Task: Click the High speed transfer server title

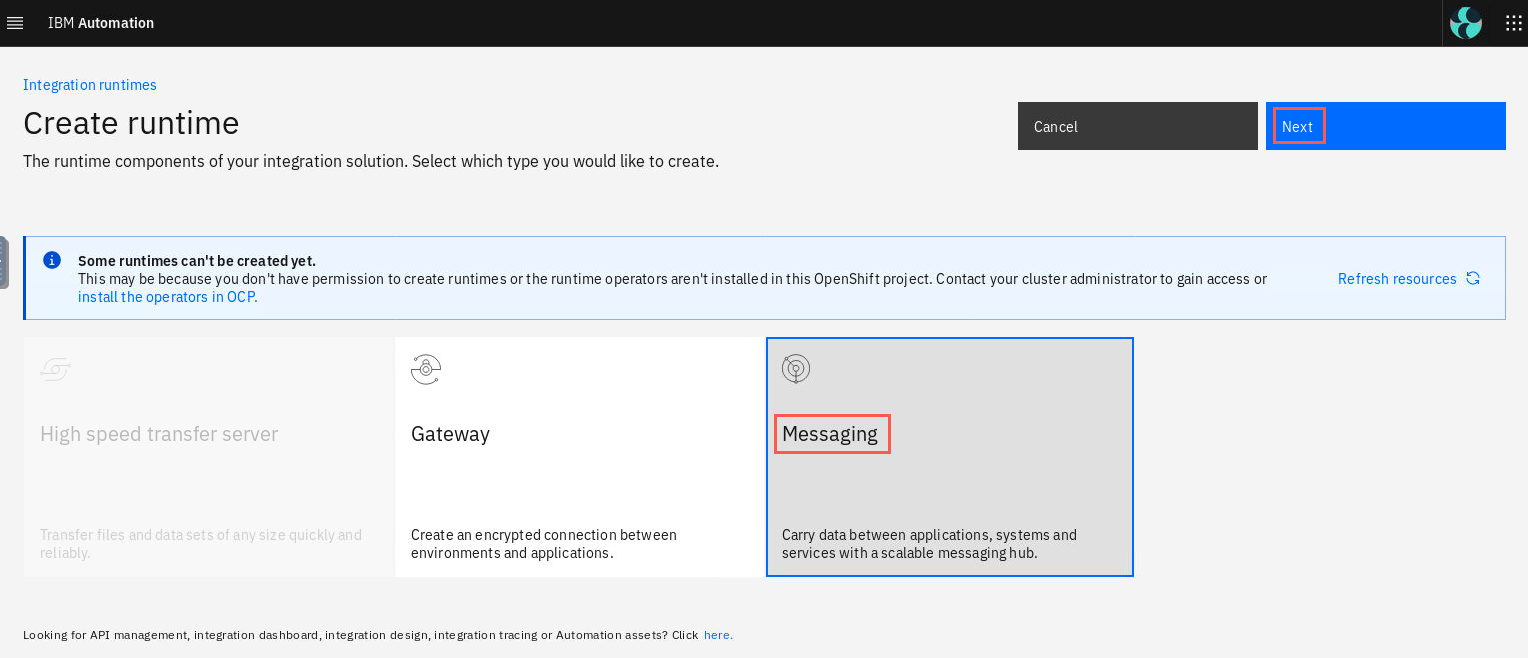Action: tap(159, 434)
